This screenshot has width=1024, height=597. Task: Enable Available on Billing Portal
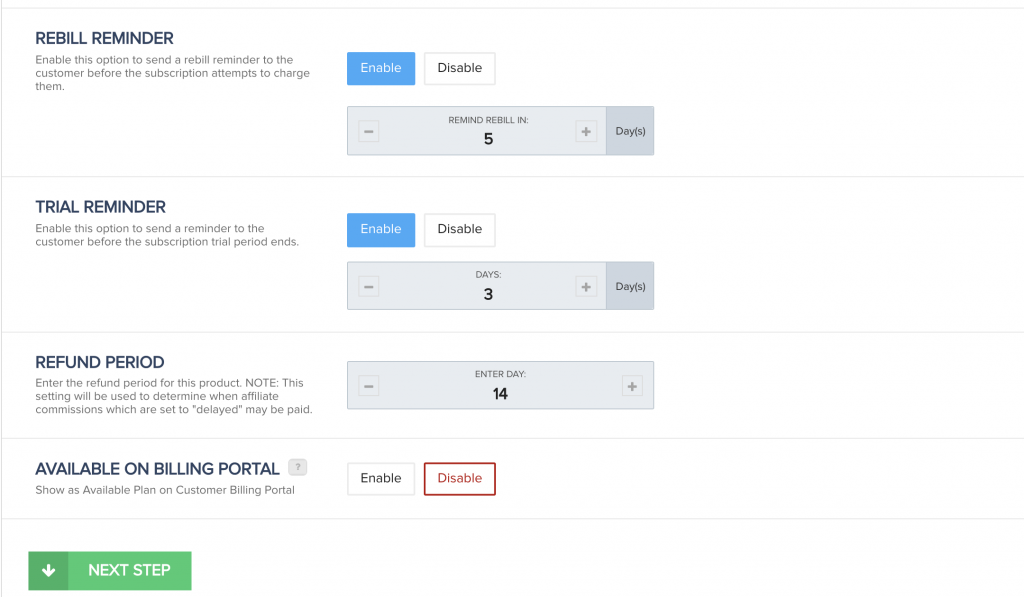pos(381,478)
